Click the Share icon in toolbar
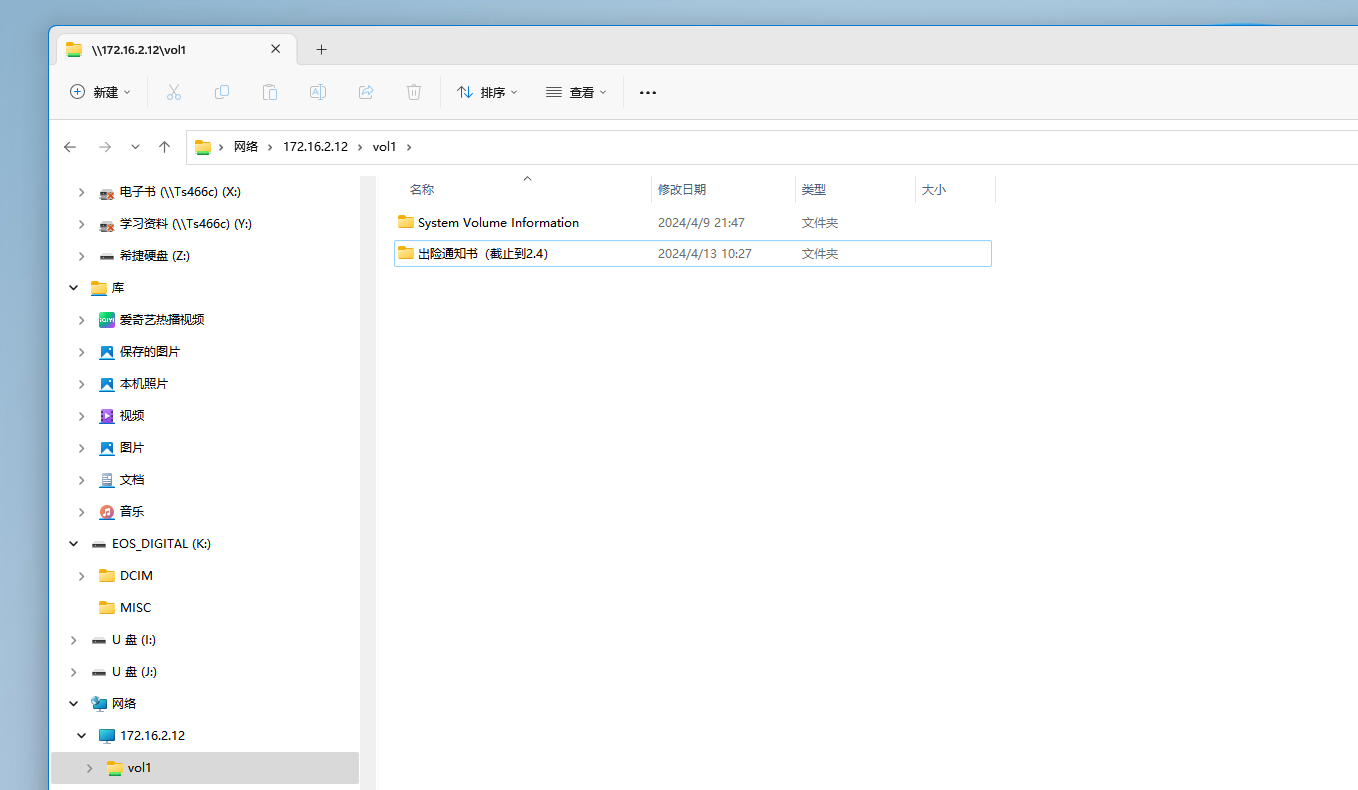Image resolution: width=1358 pixels, height=790 pixels. (x=366, y=92)
